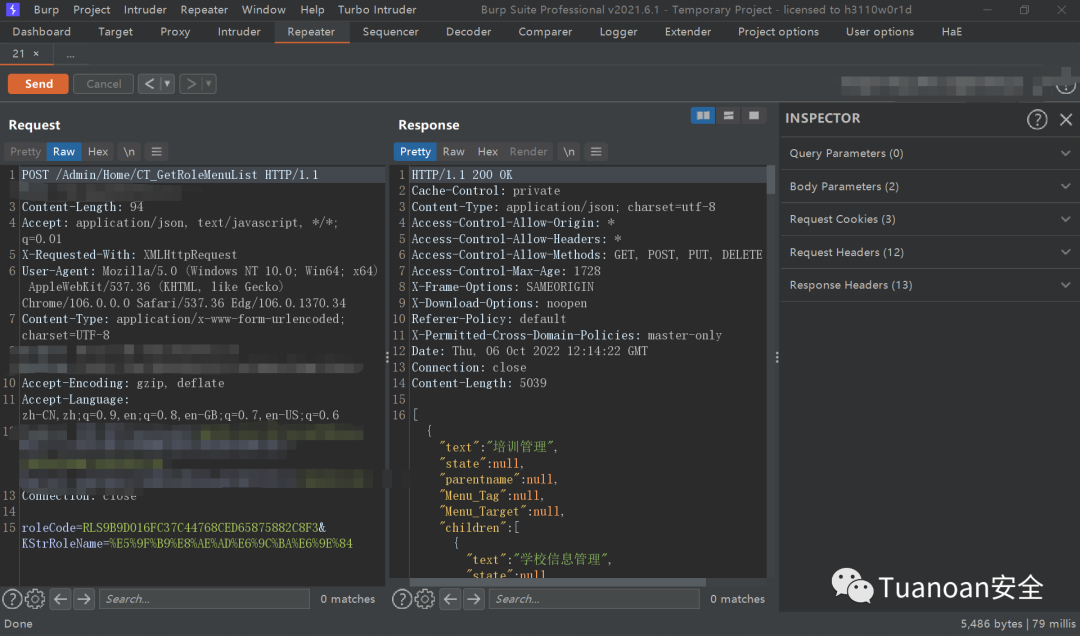The width and height of the screenshot is (1080, 636).
Task: Go to next match in Request
Action: click(x=84, y=599)
